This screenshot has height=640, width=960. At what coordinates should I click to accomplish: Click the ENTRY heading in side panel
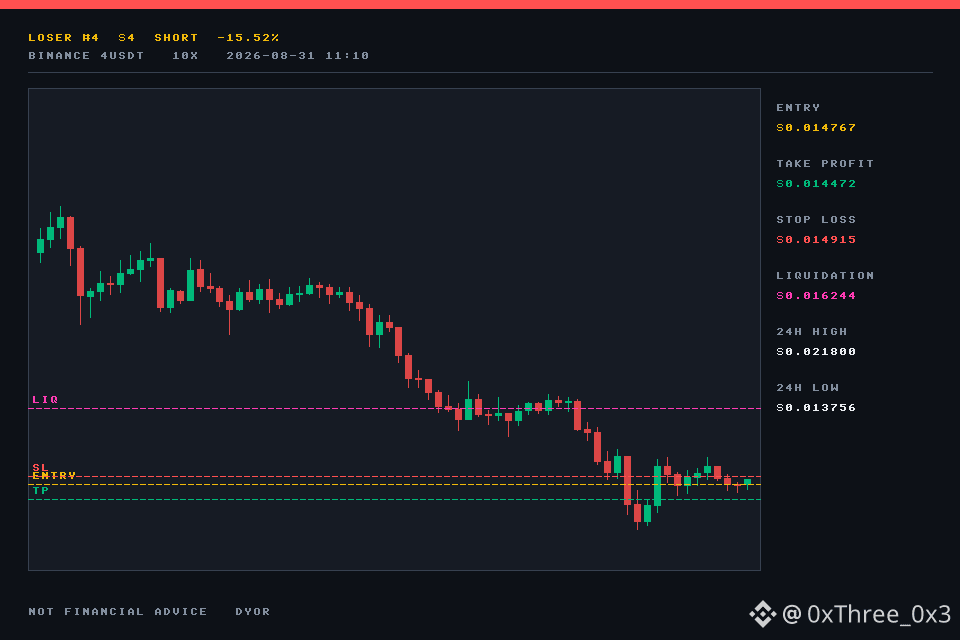pyautogui.click(x=798, y=108)
